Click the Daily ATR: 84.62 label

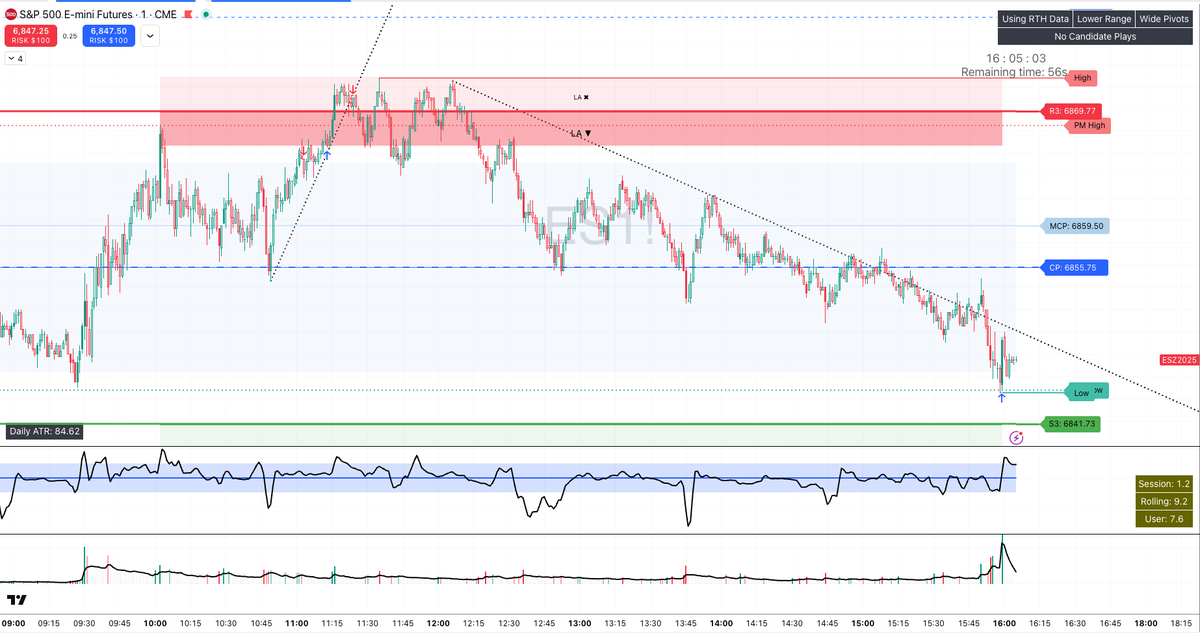pos(46,432)
